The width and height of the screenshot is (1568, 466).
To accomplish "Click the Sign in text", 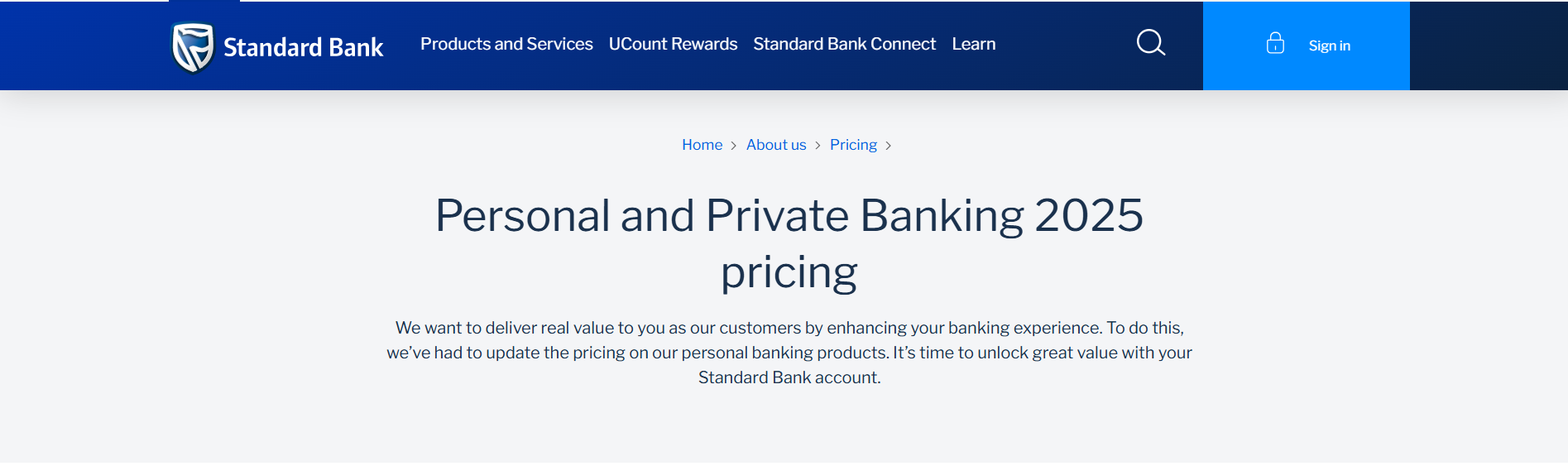I will 1329,46.
